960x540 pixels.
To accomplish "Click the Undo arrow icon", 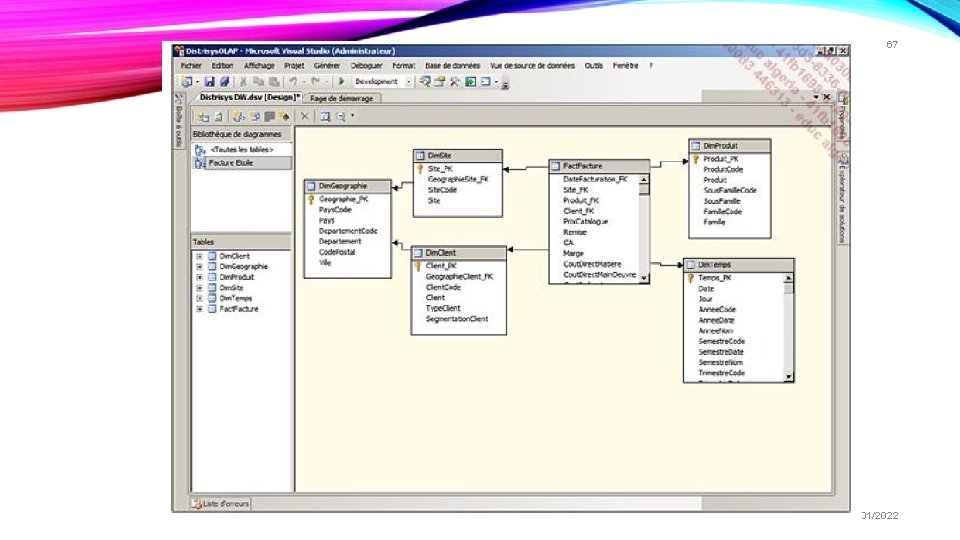I will pos(293,81).
